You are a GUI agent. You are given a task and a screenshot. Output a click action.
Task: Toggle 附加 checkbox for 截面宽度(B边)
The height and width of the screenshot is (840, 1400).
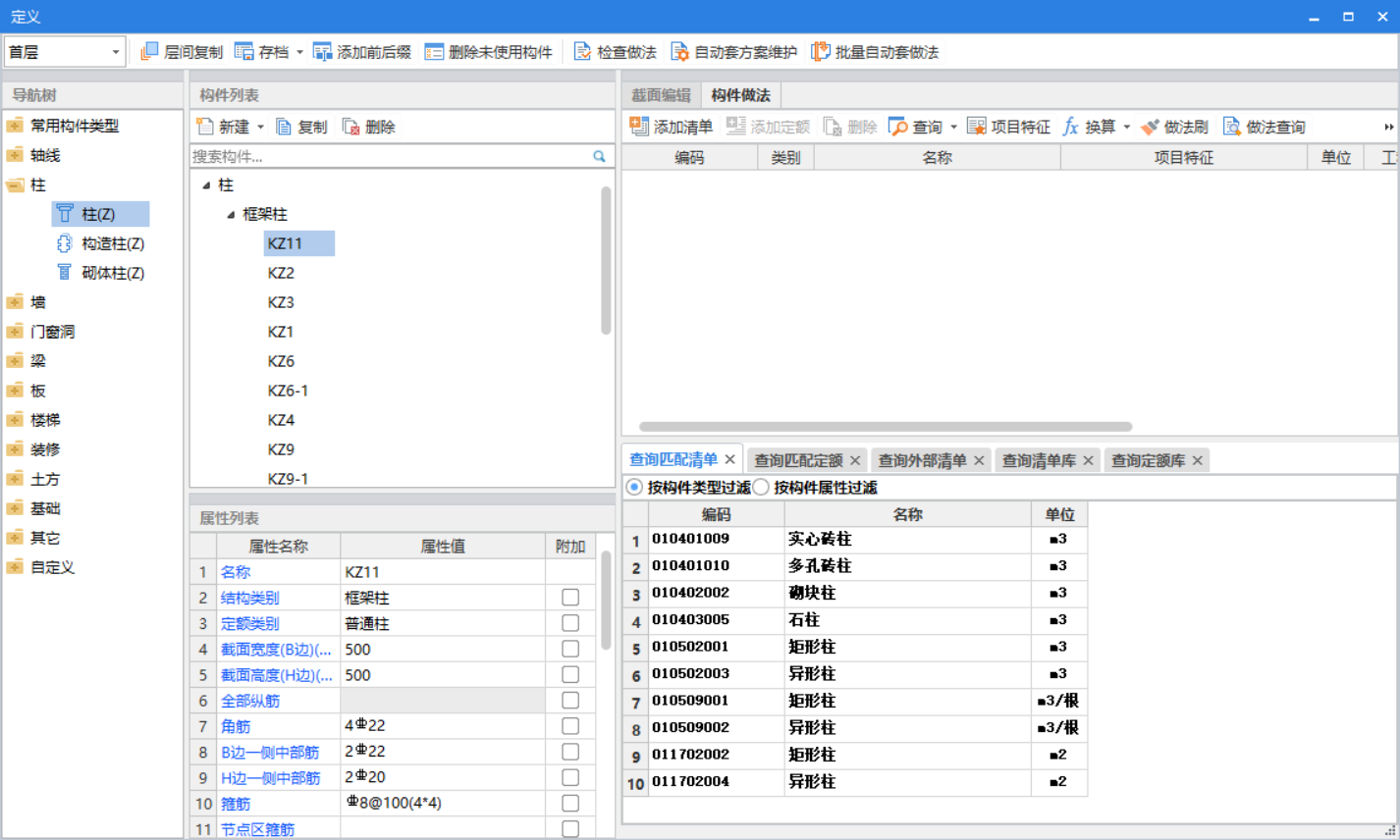point(570,648)
